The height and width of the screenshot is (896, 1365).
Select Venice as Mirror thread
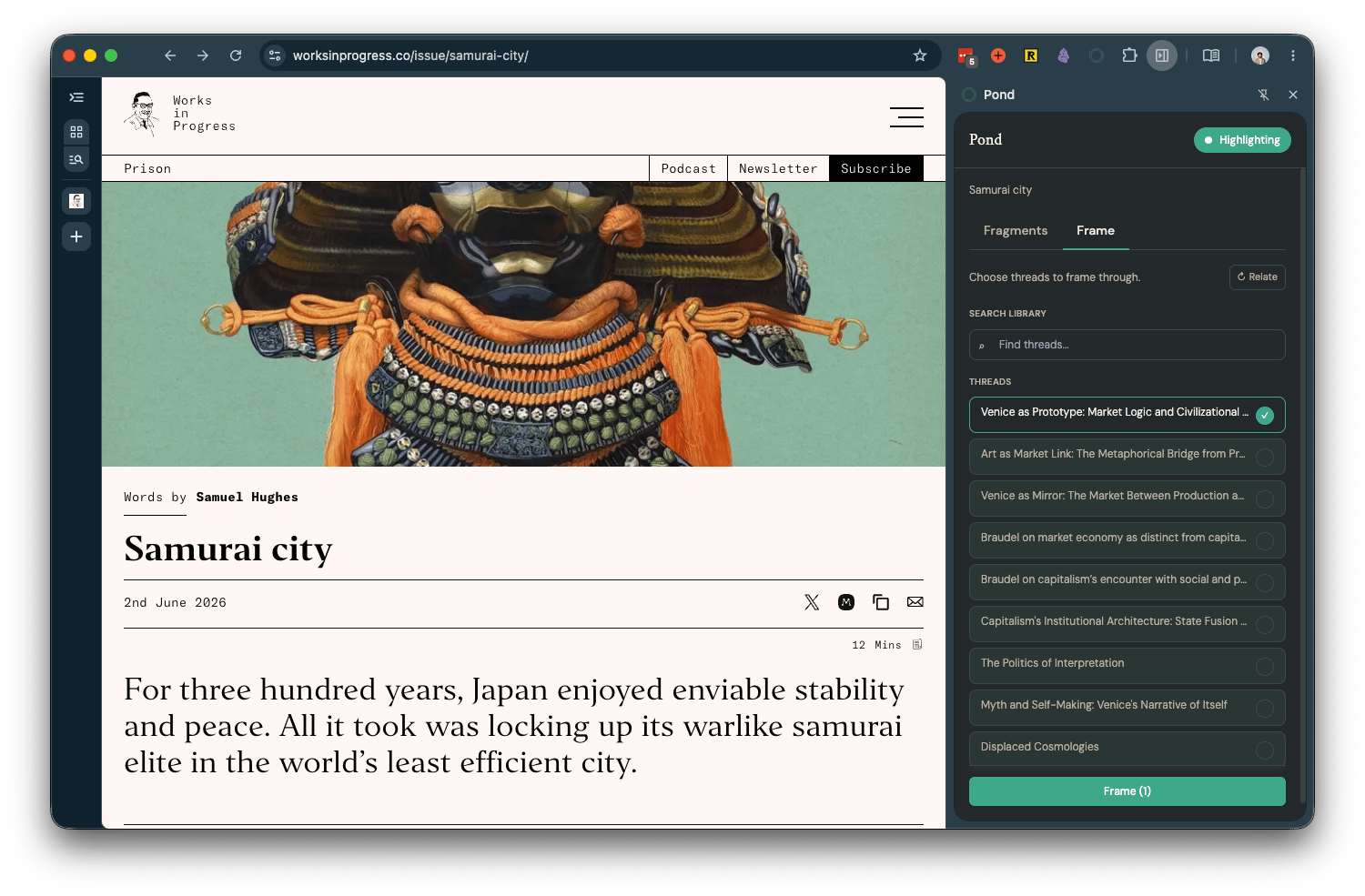[1127, 498]
